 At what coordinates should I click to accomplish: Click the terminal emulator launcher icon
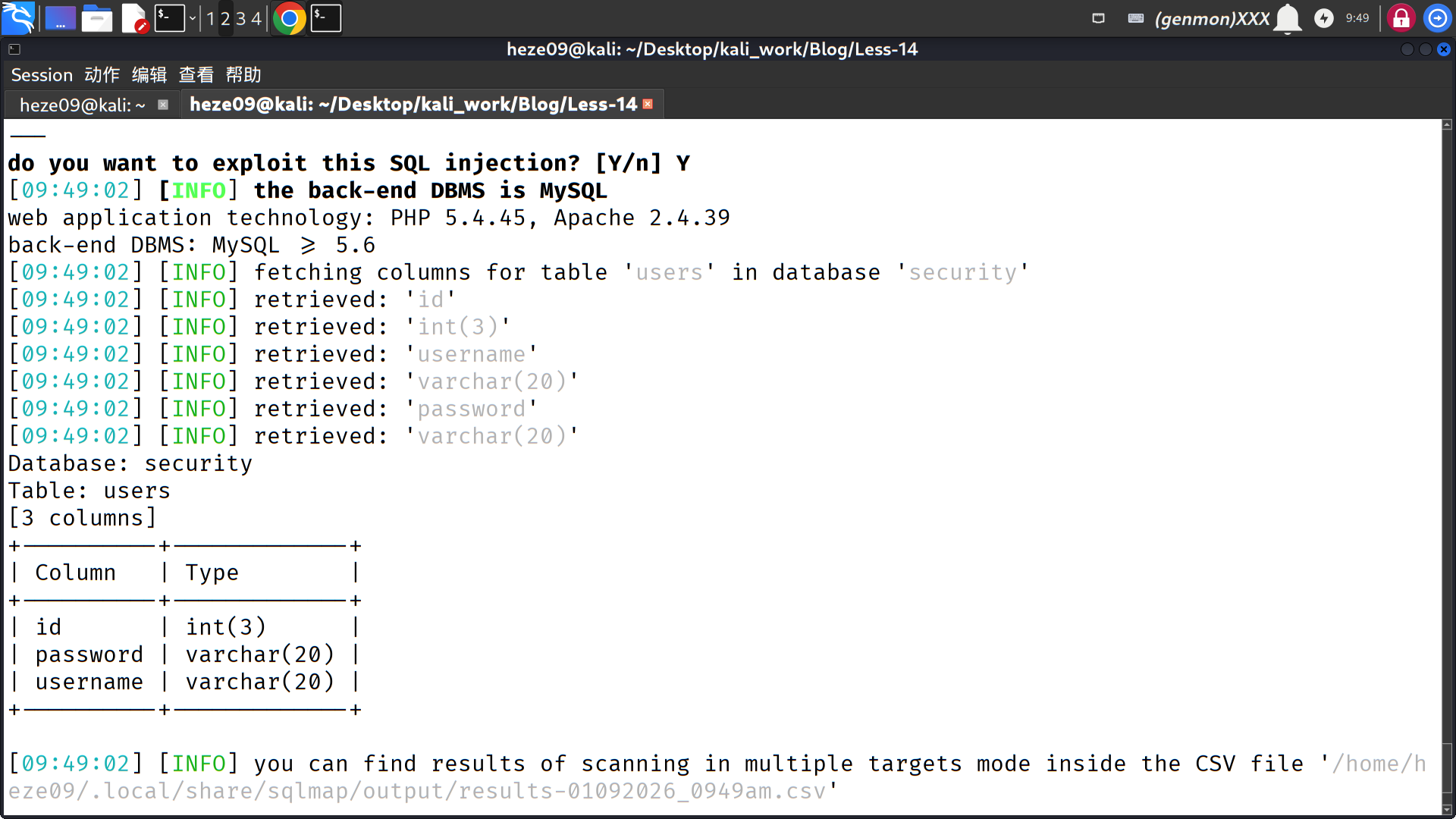click(169, 18)
